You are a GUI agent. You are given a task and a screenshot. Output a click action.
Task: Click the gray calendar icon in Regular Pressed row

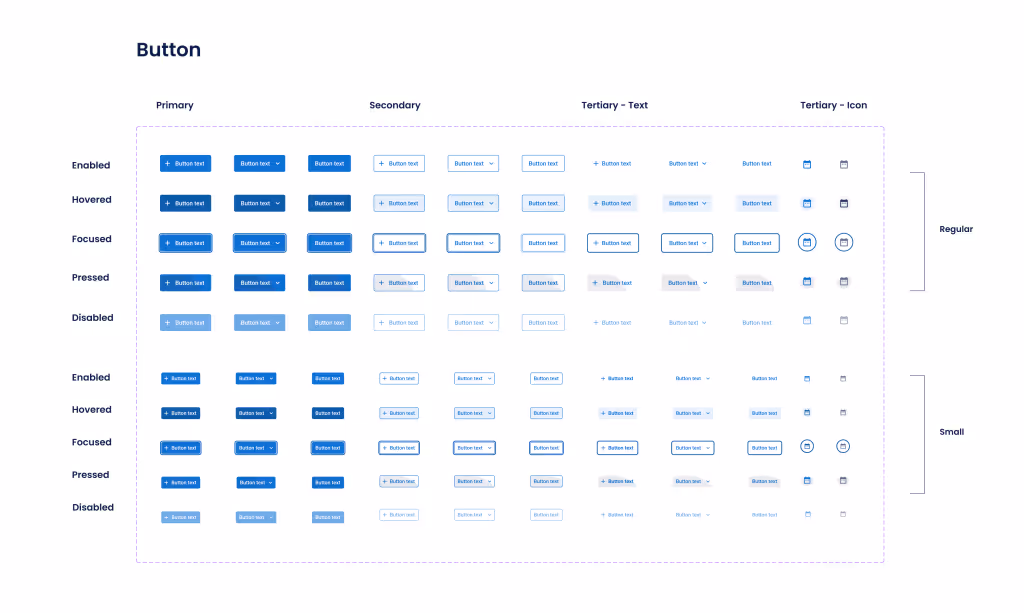(x=844, y=281)
